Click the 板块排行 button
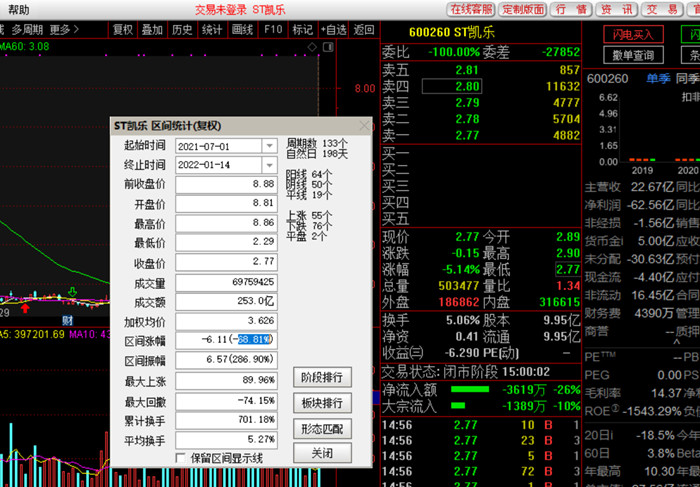 coord(322,403)
